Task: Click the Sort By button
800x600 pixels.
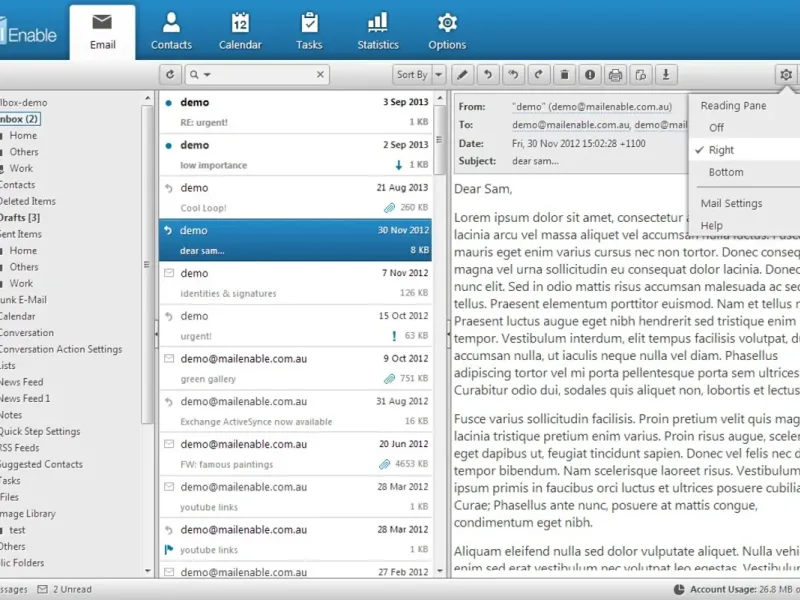Action: coord(412,75)
